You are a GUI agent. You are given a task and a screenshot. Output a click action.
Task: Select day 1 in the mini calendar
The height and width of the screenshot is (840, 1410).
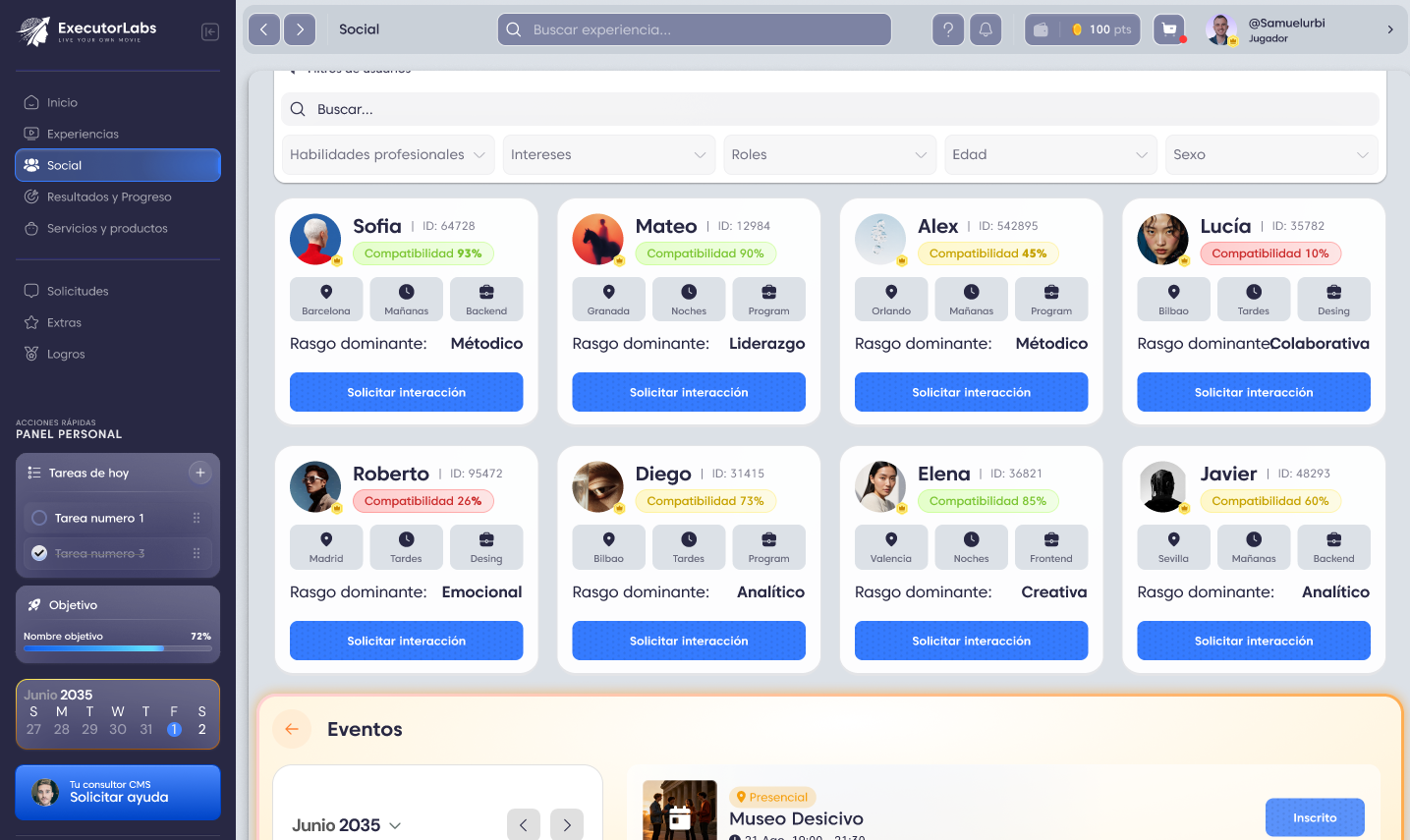coord(174,729)
